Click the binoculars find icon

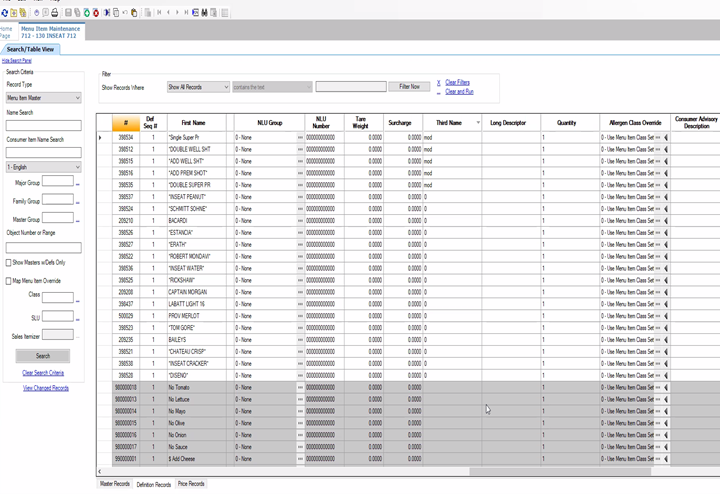click(x=204, y=13)
